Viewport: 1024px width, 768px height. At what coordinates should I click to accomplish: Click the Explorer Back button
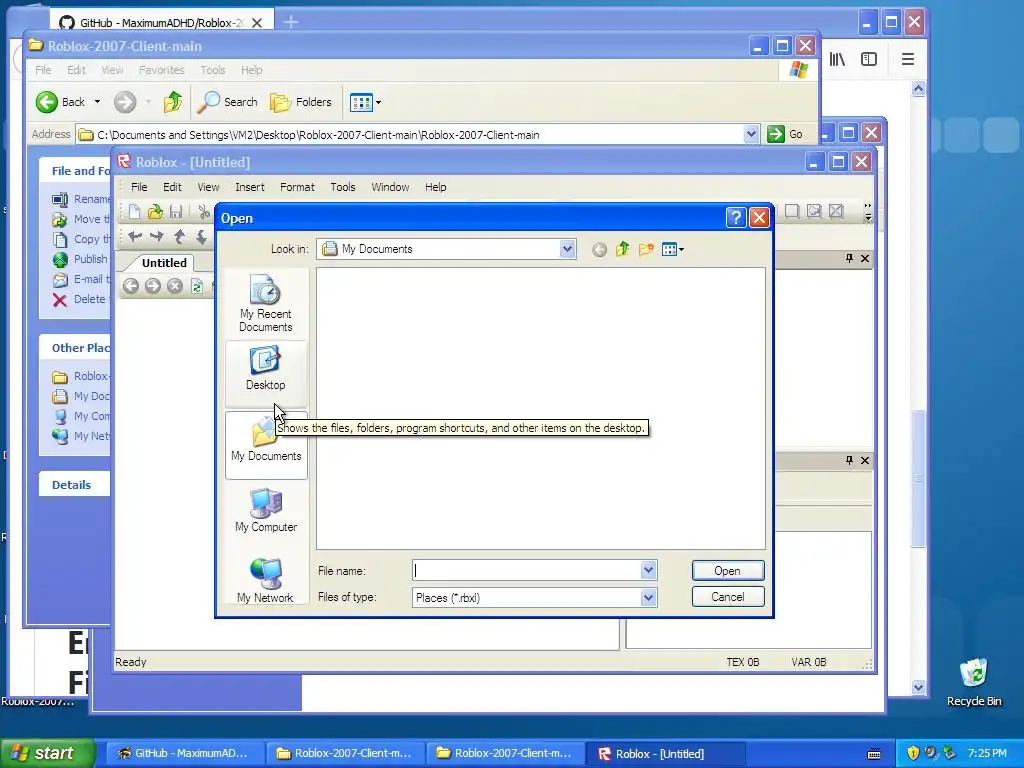click(x=60, y=102)
